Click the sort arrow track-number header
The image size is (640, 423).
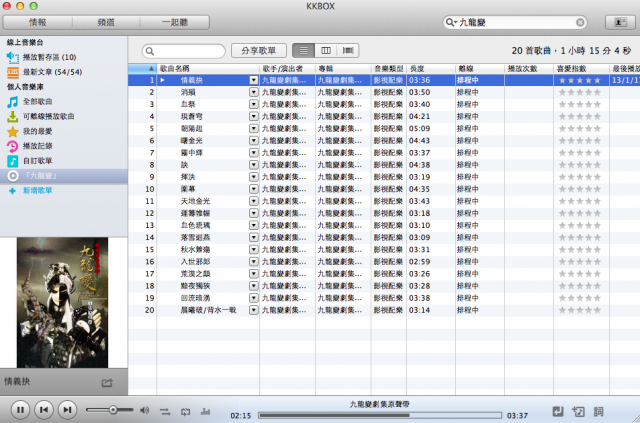click(142, 69)
